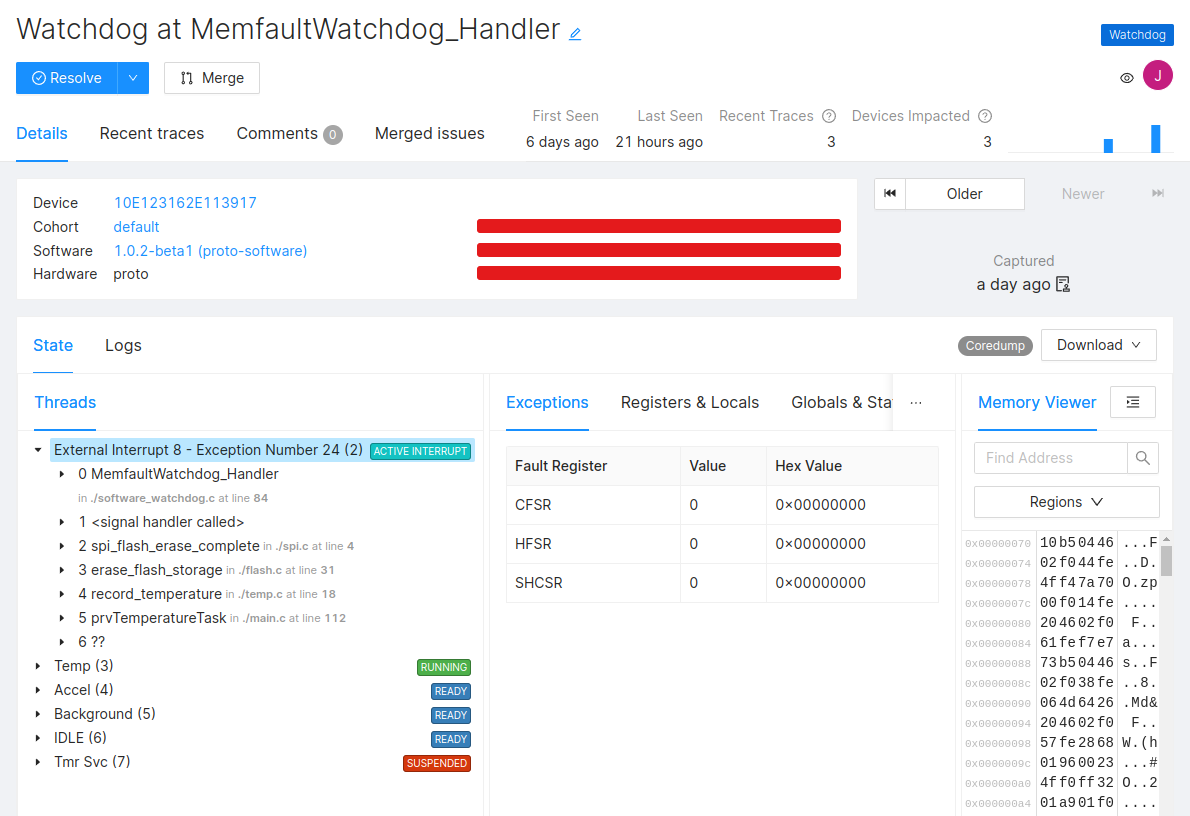The width and height of the screenshot is (1190, 816).
Task: Click the captured-time details icon
Action: pyautogui.click(x=1063, y=284)
